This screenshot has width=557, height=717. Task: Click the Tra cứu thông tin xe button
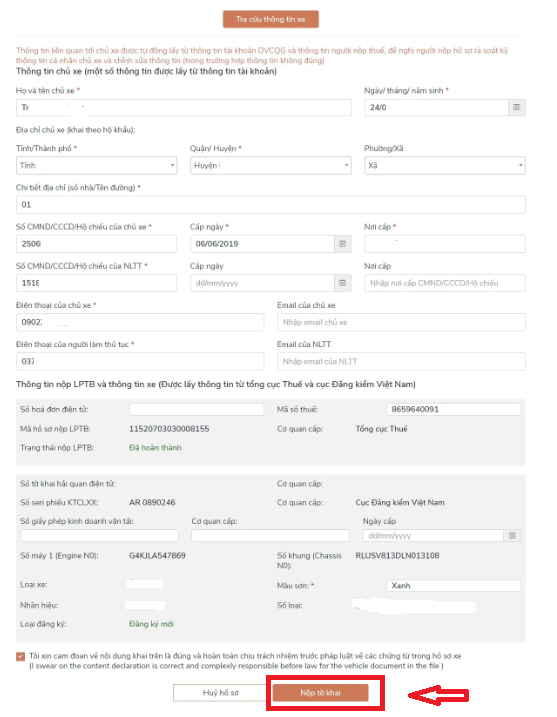[271, 19]
